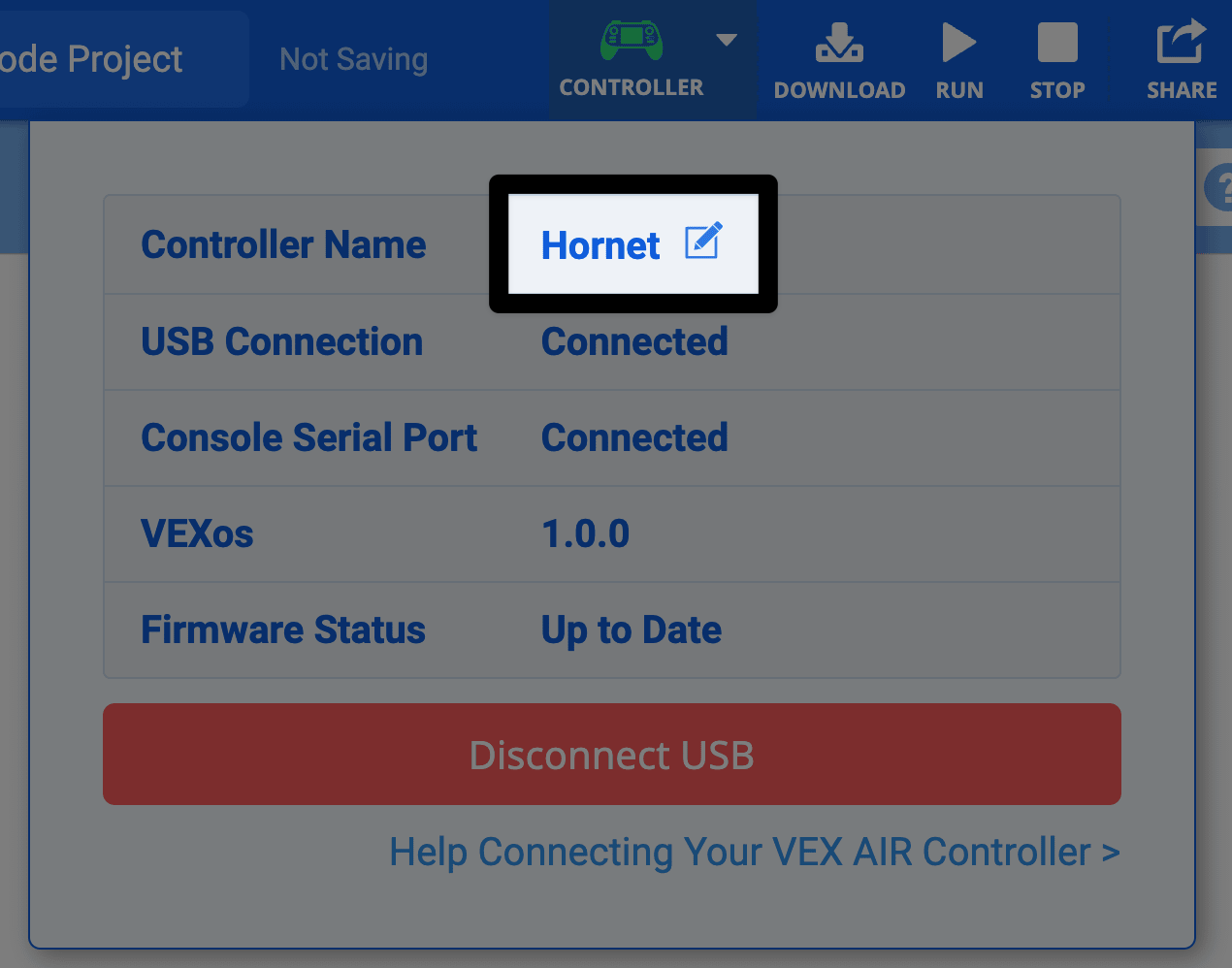Click the highlighted Controller Name box
The width and height of the screenshot is (1232, 968).
[632, 243]
